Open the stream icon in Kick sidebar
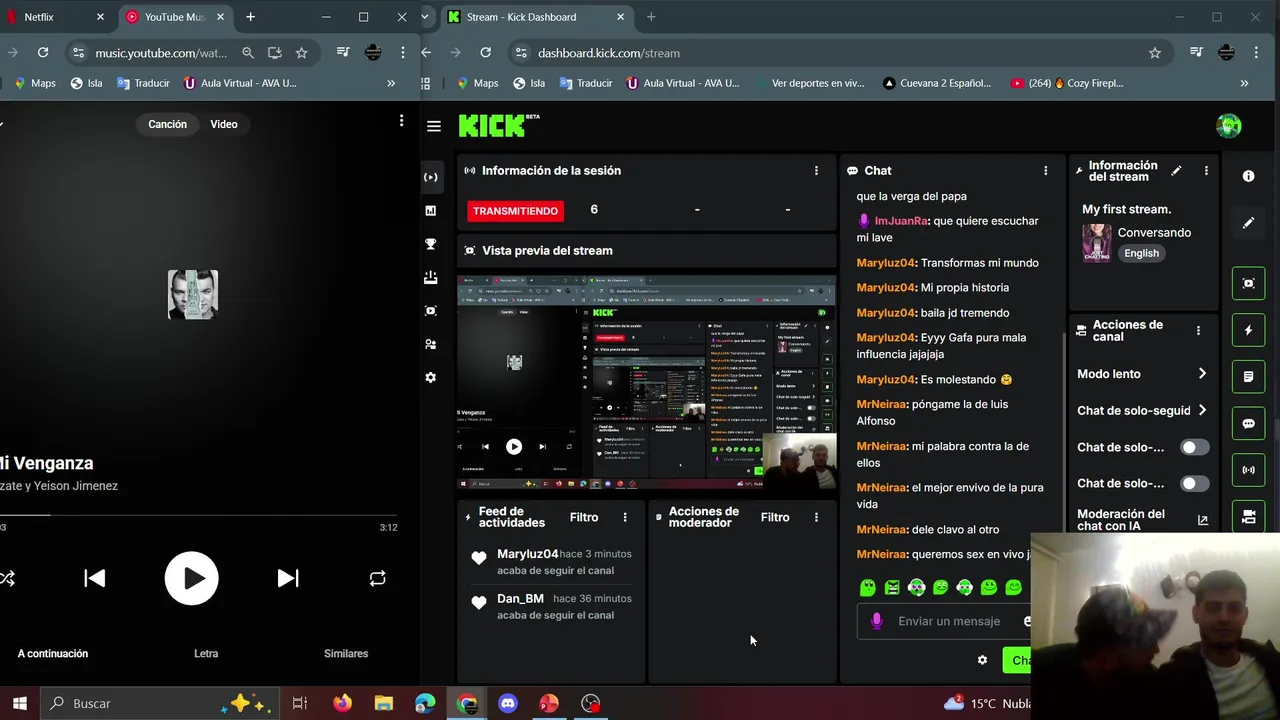Viewport: 1280px width, 720px height. (430, 177)
